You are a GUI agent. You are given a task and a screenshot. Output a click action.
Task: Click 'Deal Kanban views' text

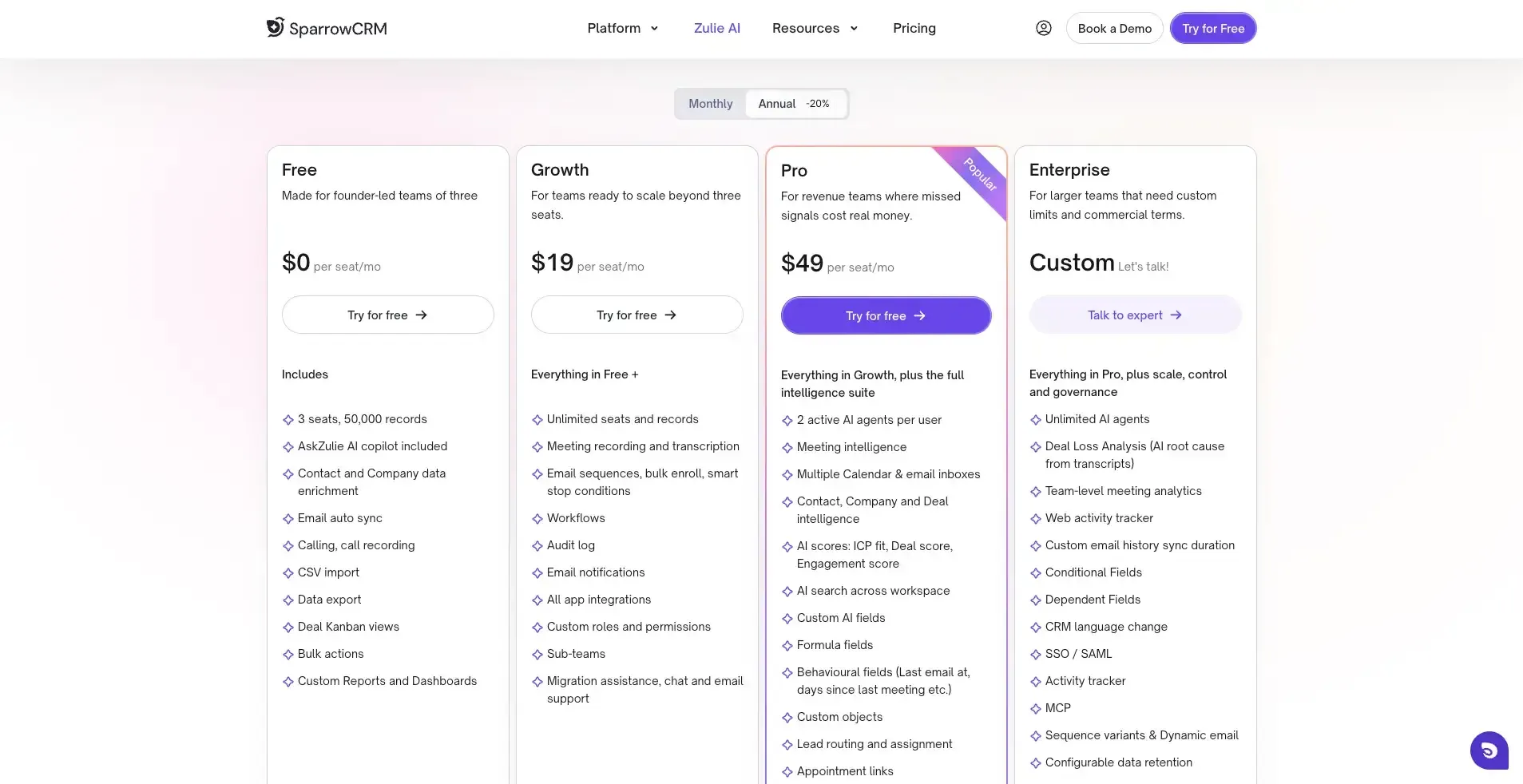click(348, 627)
